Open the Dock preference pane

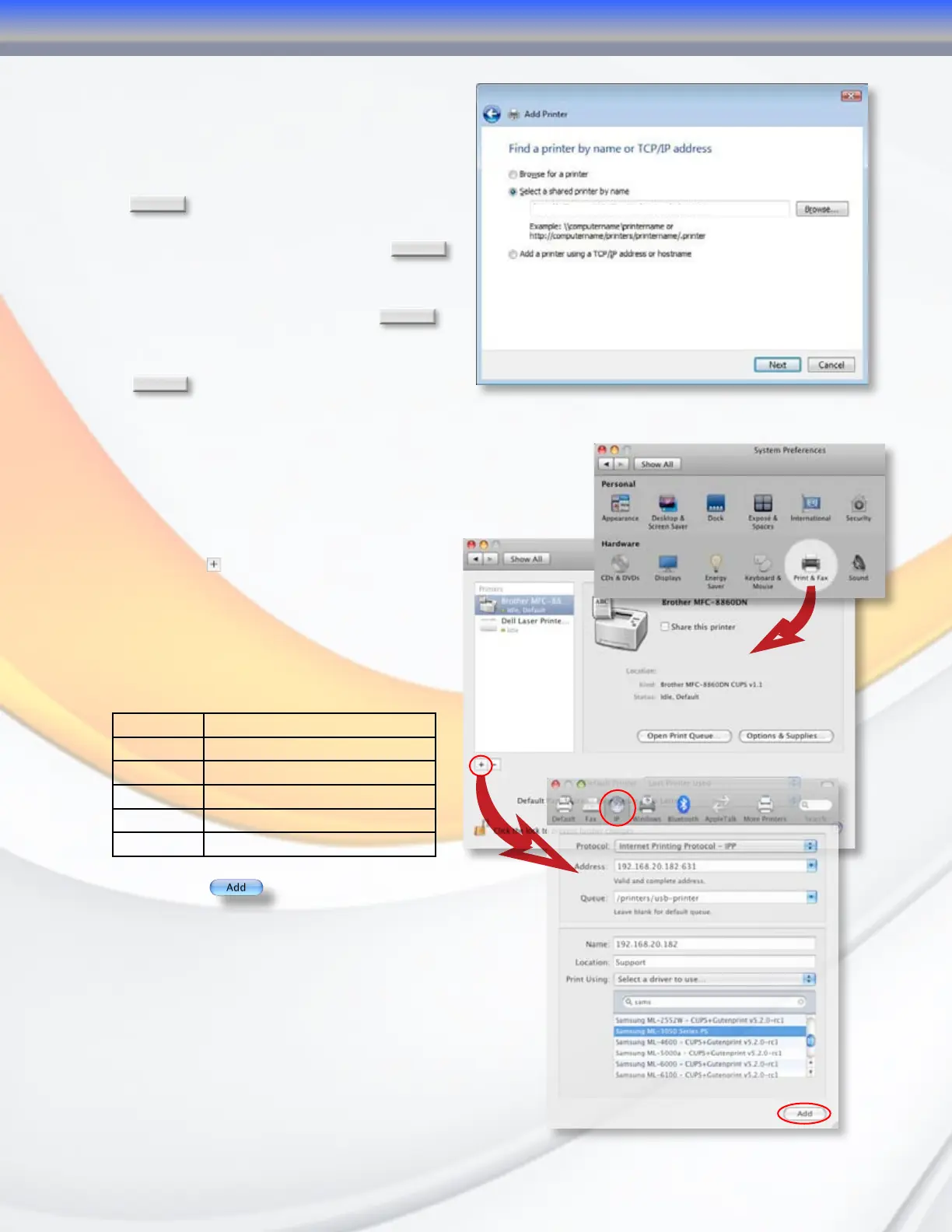716,508
